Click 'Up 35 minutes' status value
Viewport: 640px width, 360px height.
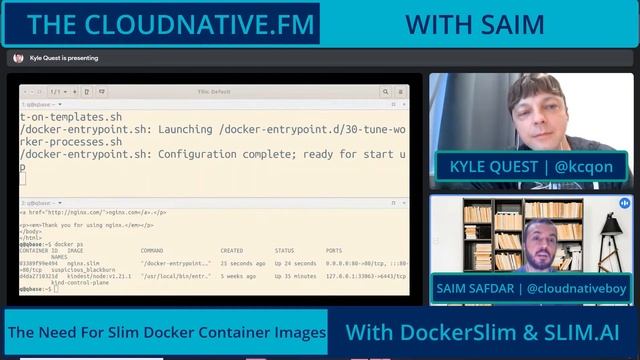[x=295, y=276]
